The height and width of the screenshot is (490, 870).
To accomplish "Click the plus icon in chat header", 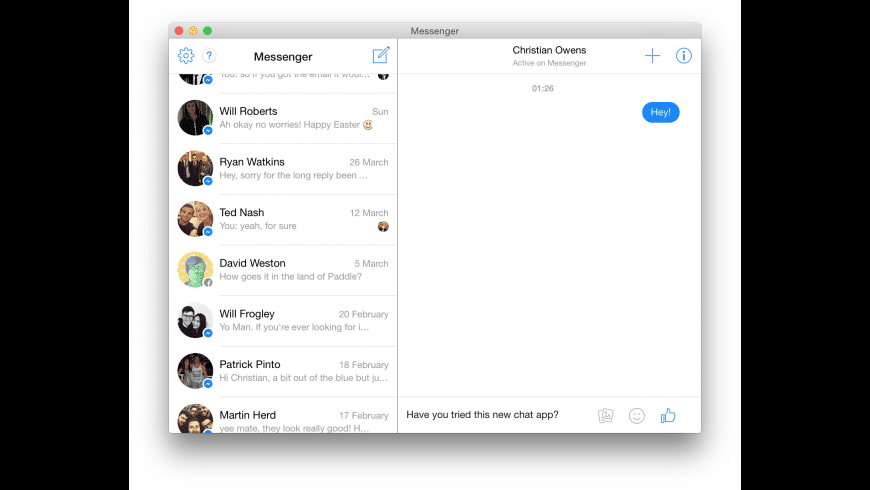I will click(652, 55).
